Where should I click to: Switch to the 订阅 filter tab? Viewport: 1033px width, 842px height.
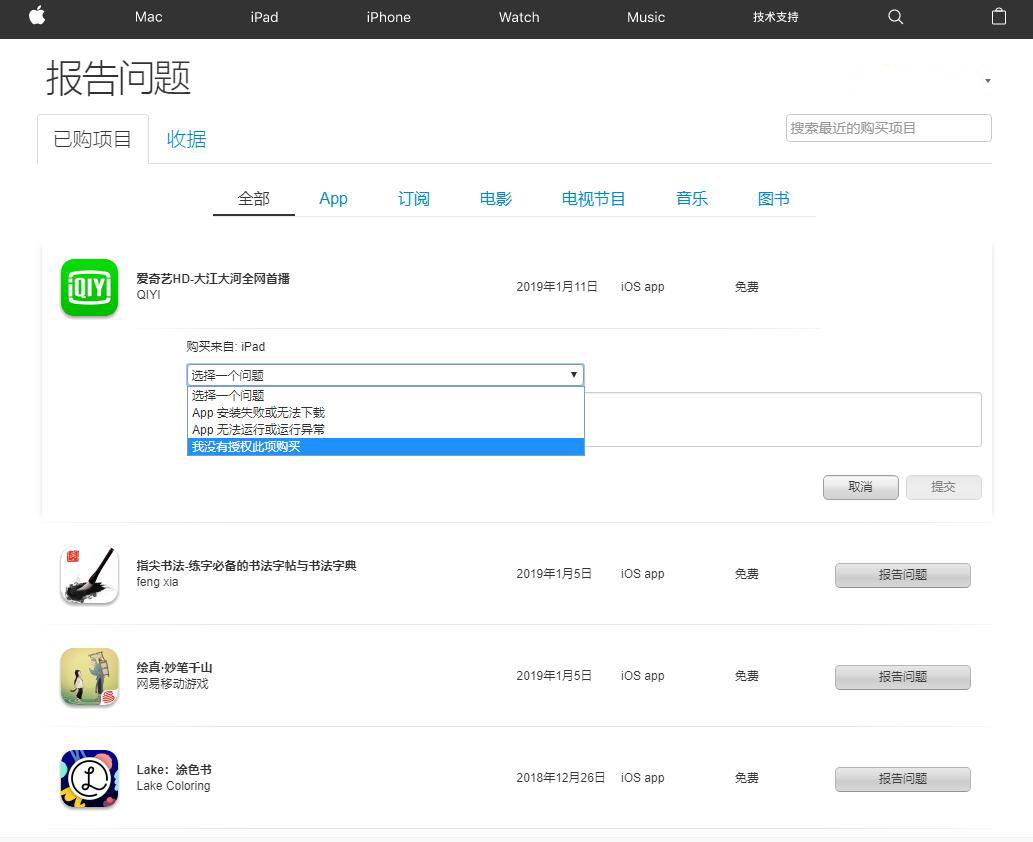coord(413,198)
